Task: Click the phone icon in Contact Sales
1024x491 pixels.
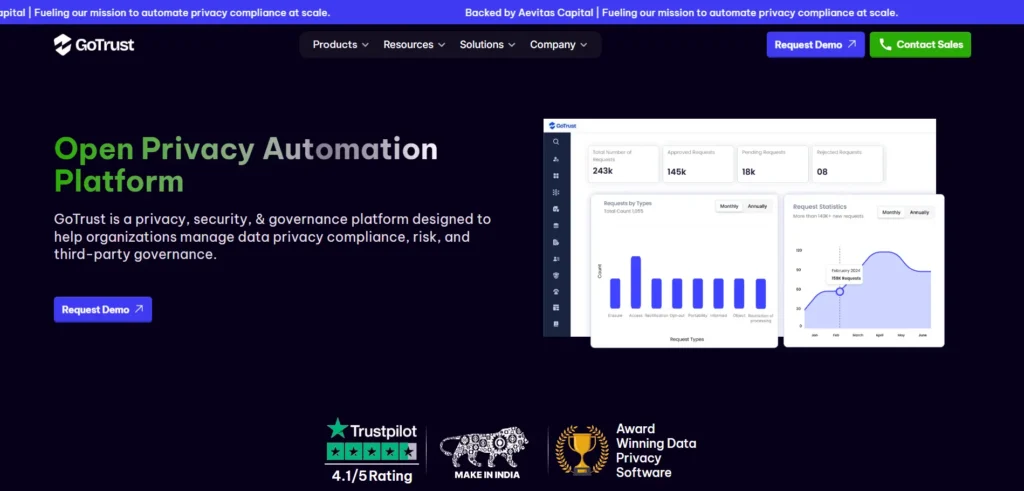Action: click(886, 44)
